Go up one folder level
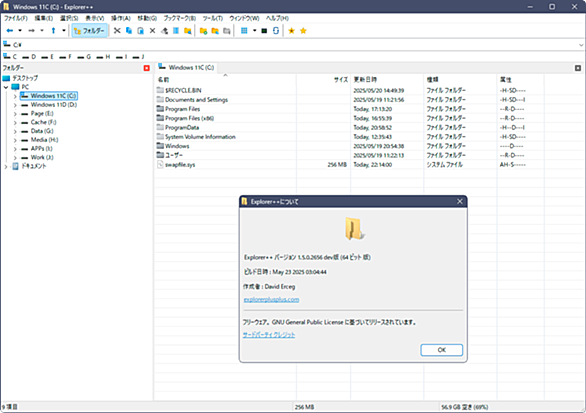 (53, 31)
